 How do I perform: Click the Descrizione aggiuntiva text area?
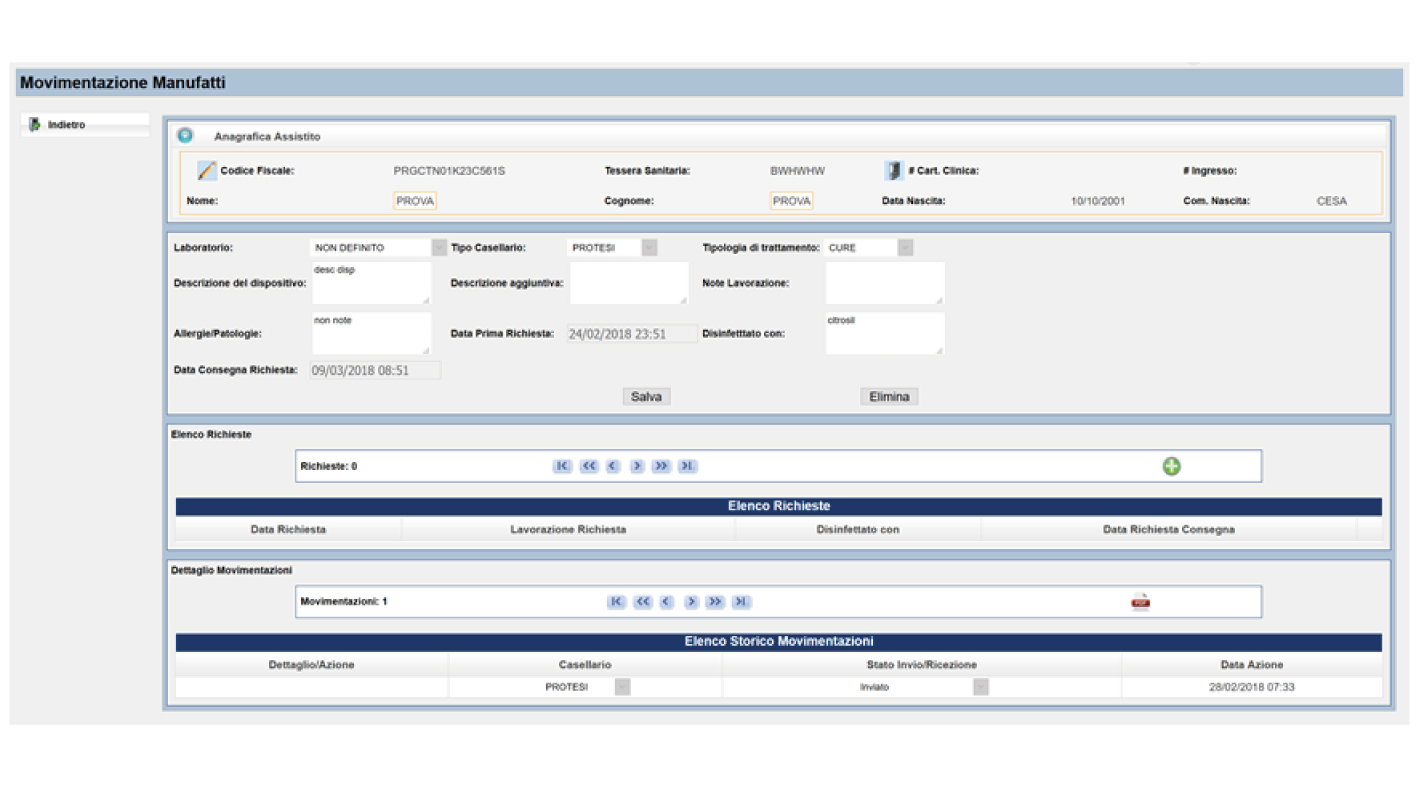629,283
